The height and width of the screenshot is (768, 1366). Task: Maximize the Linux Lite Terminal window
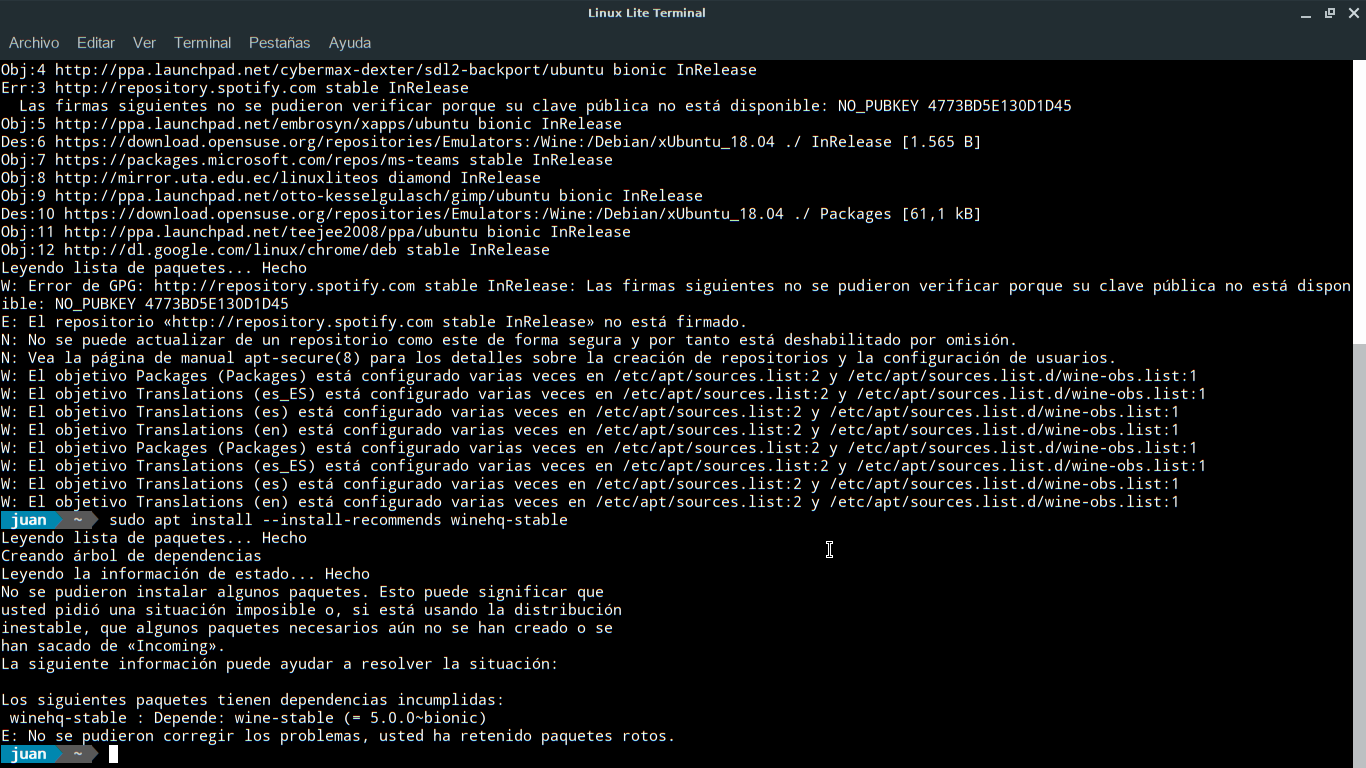tap(1330, 13)
